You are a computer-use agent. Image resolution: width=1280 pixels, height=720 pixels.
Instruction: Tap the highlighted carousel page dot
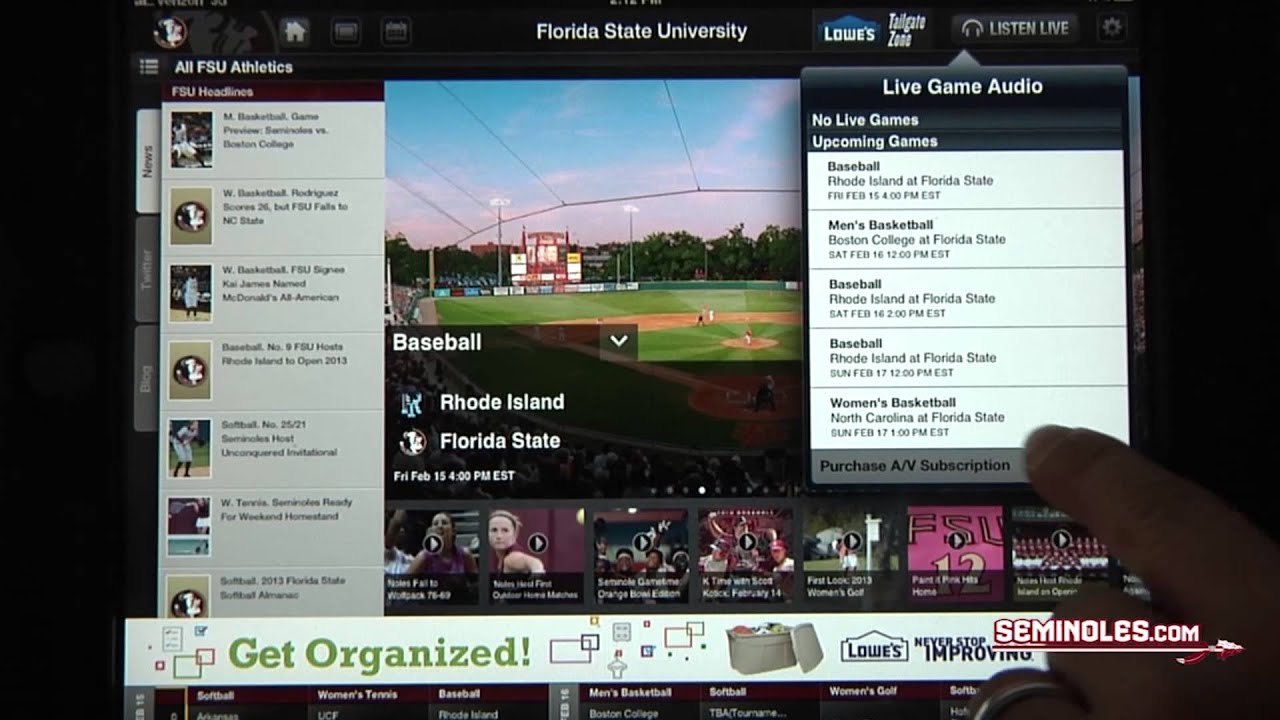[702, 490]
